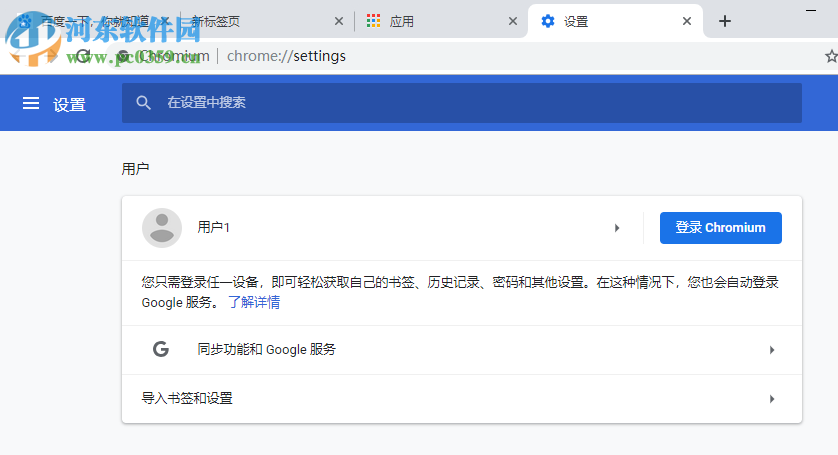
Task: Select the 设置 tab
Action: (x=615, y=21)
